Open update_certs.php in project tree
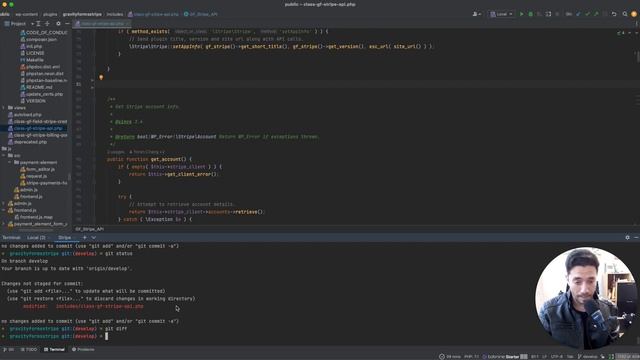 click(x=41, y=94)
